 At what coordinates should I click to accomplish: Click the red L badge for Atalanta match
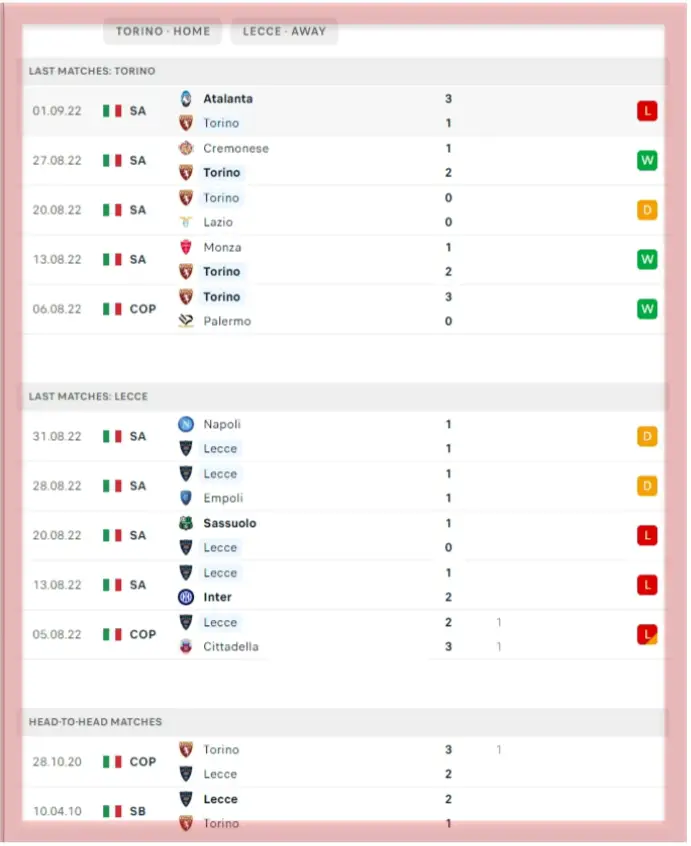[647, 111]
